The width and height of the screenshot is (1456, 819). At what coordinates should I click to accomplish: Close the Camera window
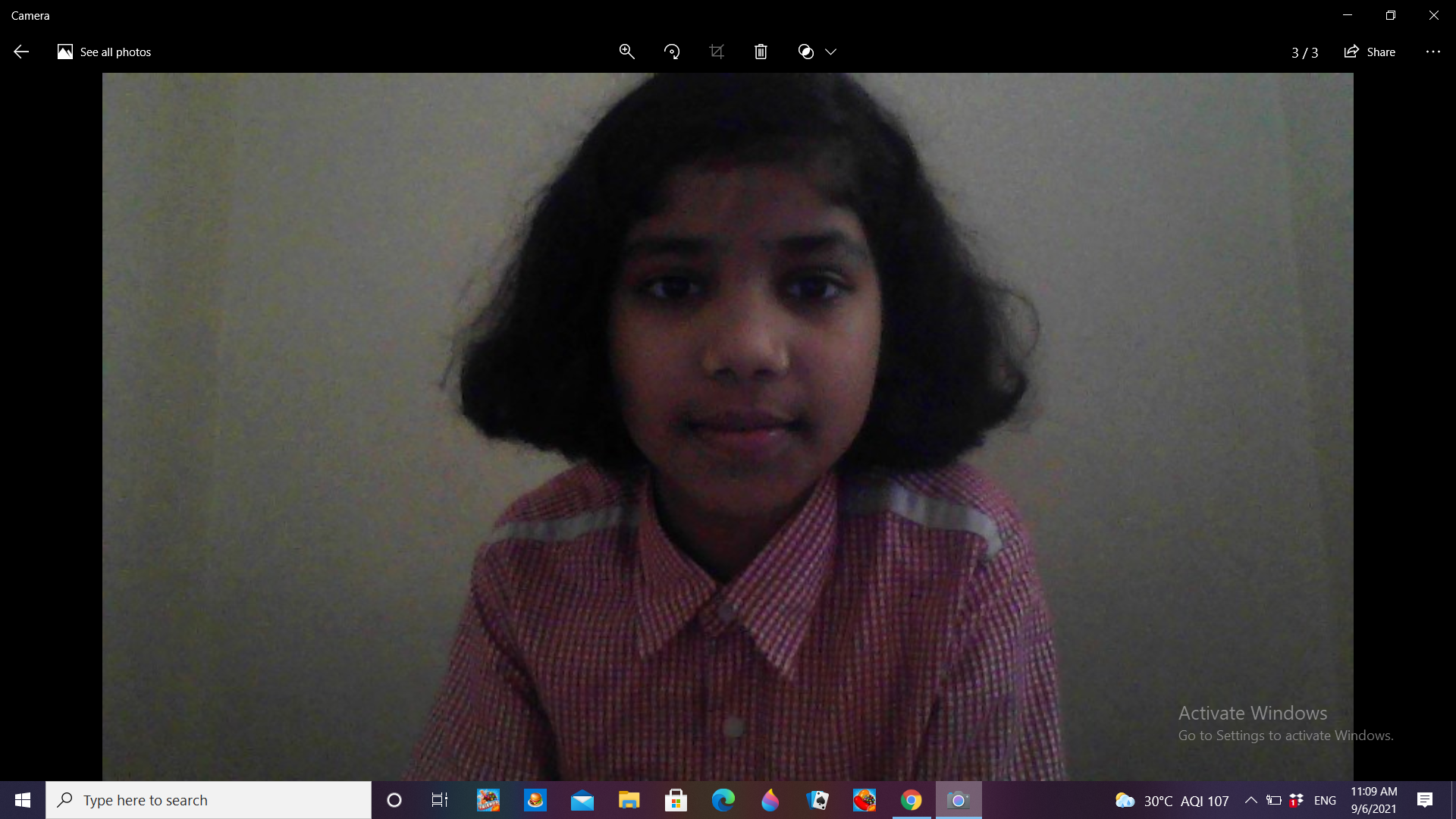1434,15
